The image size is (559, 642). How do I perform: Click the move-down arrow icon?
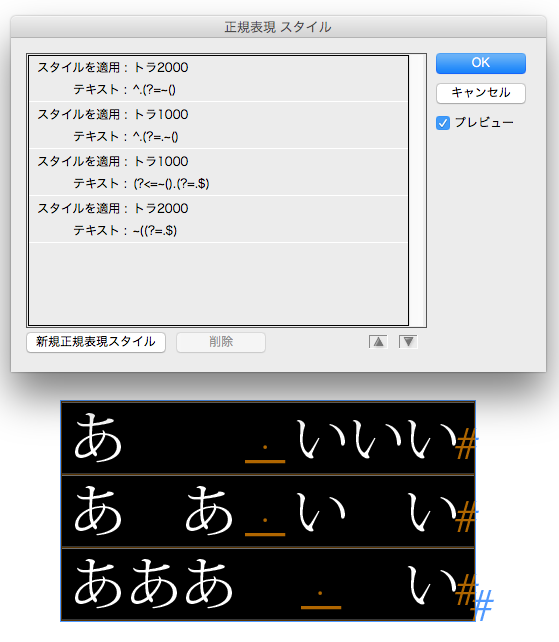coord(408,341)
